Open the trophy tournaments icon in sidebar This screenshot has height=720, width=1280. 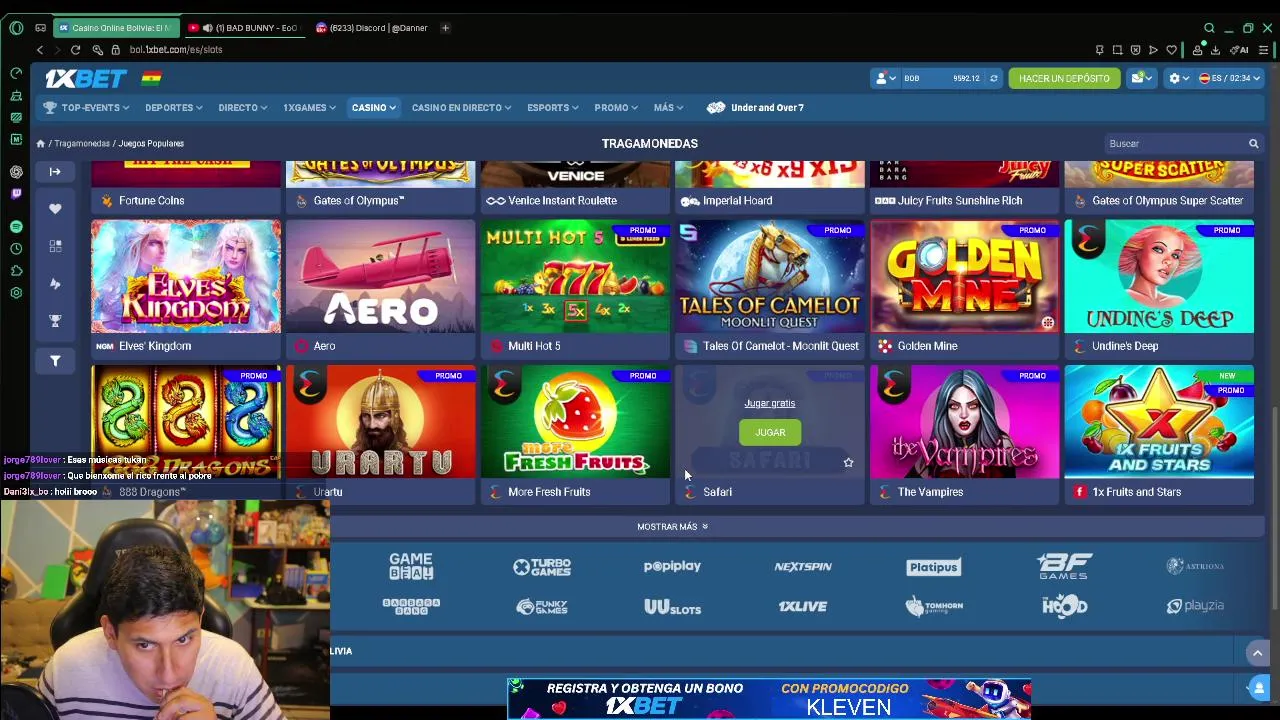(x=55, y=321)
